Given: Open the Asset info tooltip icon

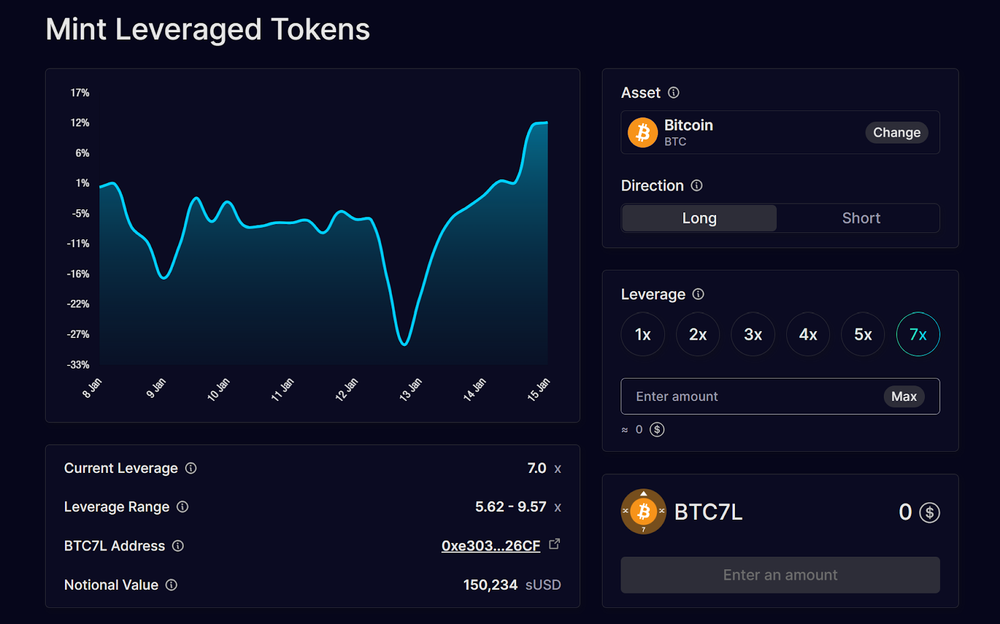Looking at the screenshot, I should [673, 92].
